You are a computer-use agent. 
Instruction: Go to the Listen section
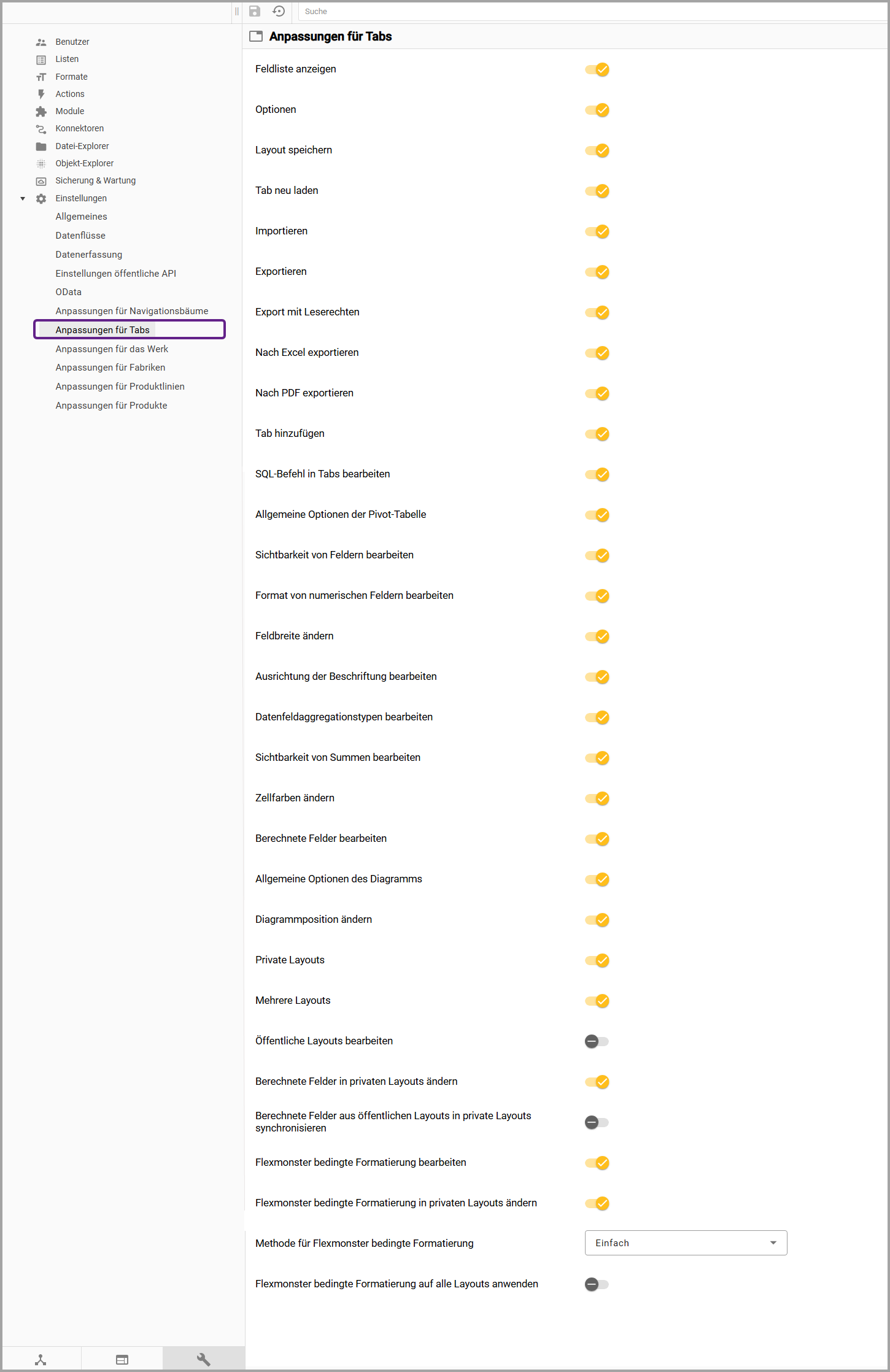67,59
